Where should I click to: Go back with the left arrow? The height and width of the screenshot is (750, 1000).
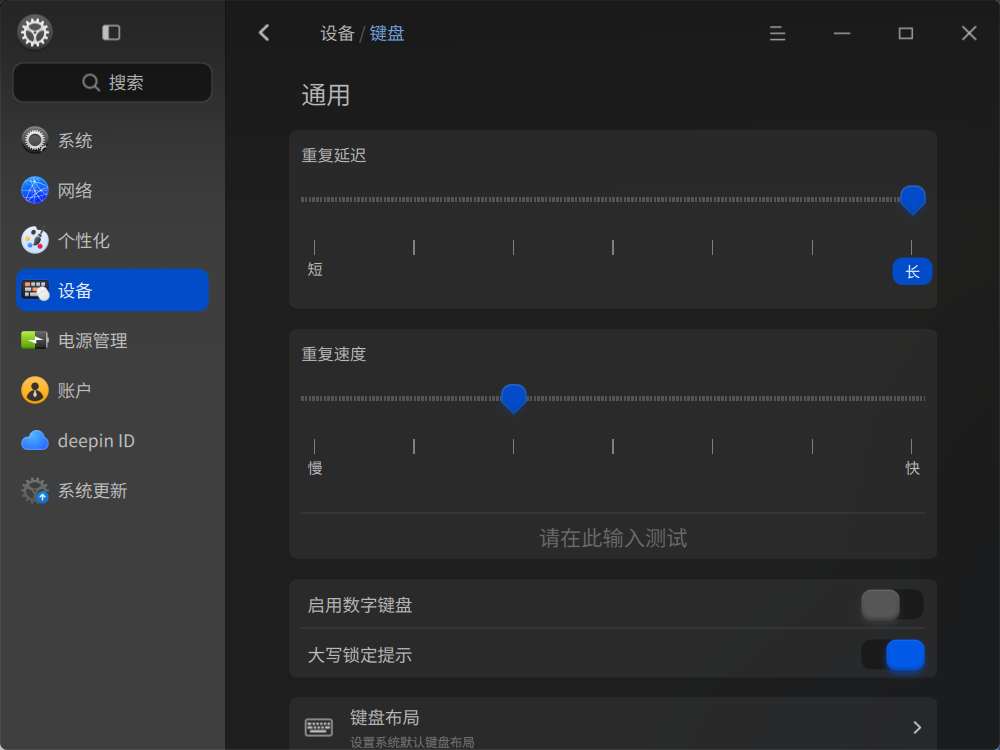[x=264, y=33]
